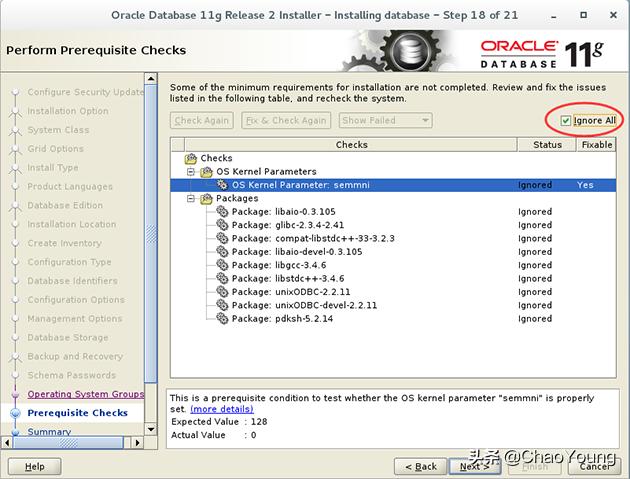Select row Package: pdksh-5.2.14

393,318
